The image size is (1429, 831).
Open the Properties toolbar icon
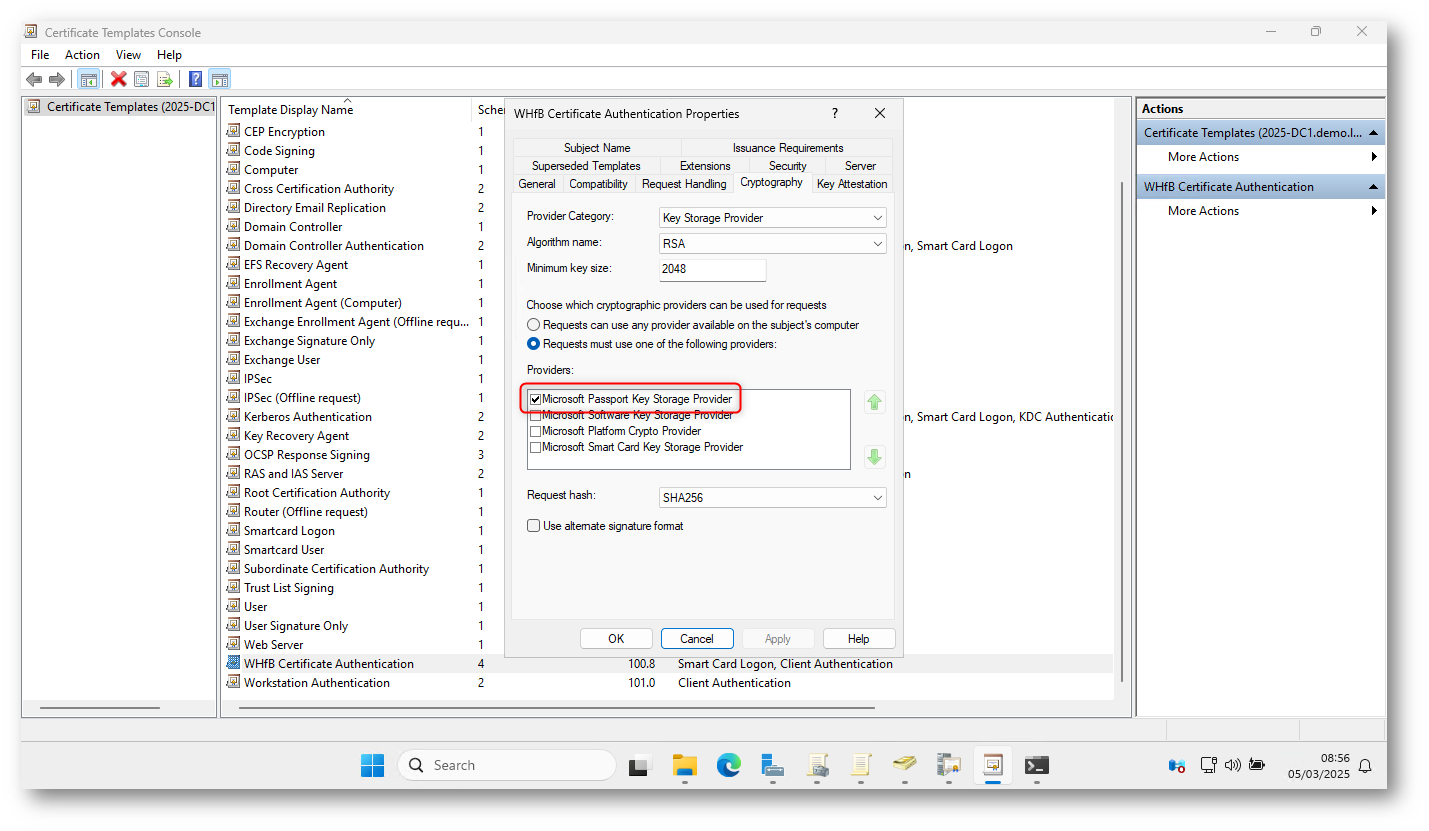(142, 79)
